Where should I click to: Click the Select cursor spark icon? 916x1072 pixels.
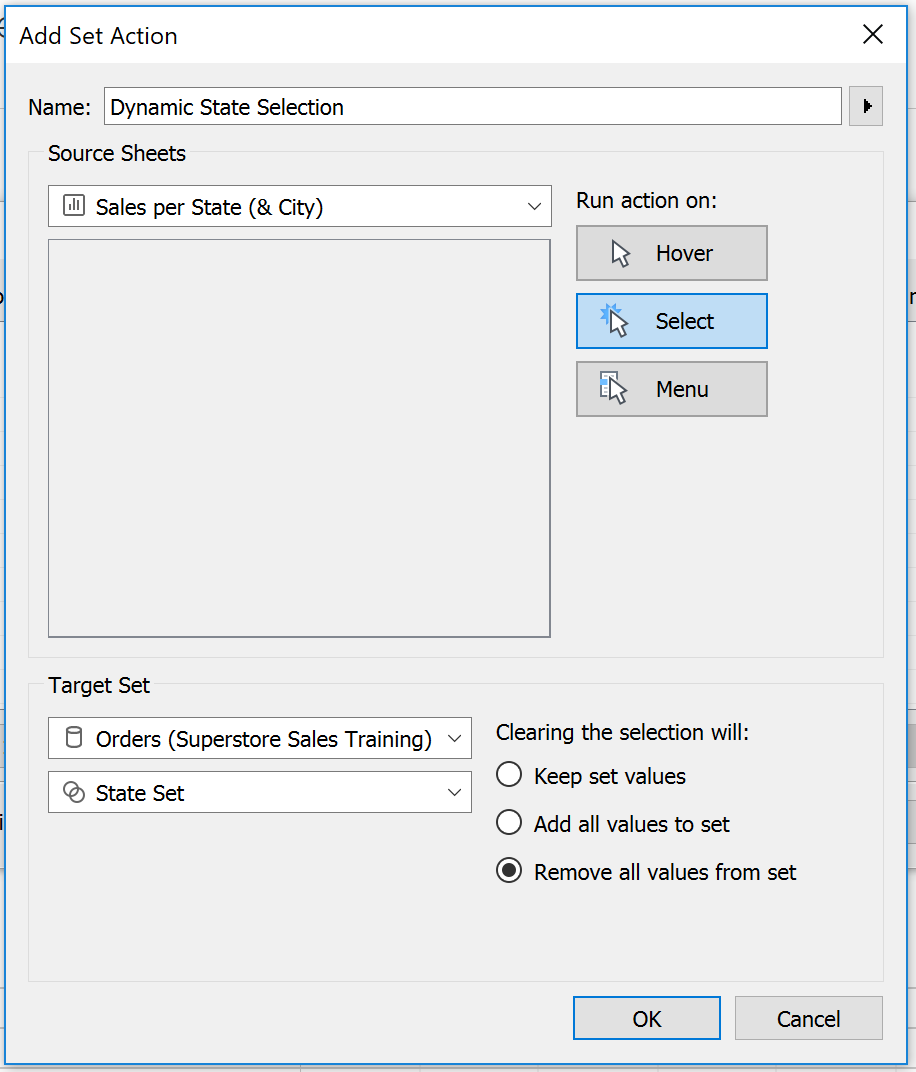tap(614, 320)
